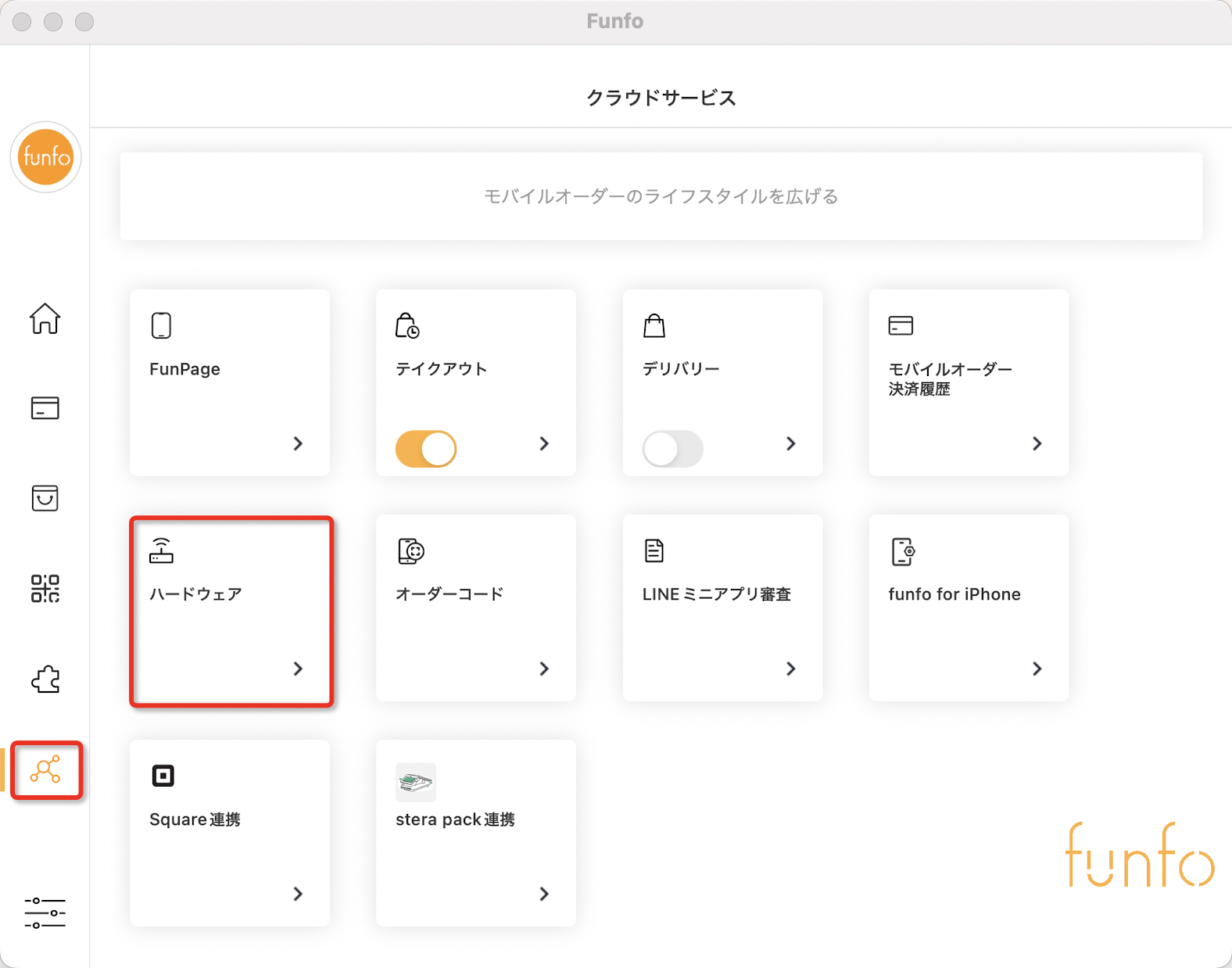
Task: Select the cloud services network sidebar icon
Action: 45,769
